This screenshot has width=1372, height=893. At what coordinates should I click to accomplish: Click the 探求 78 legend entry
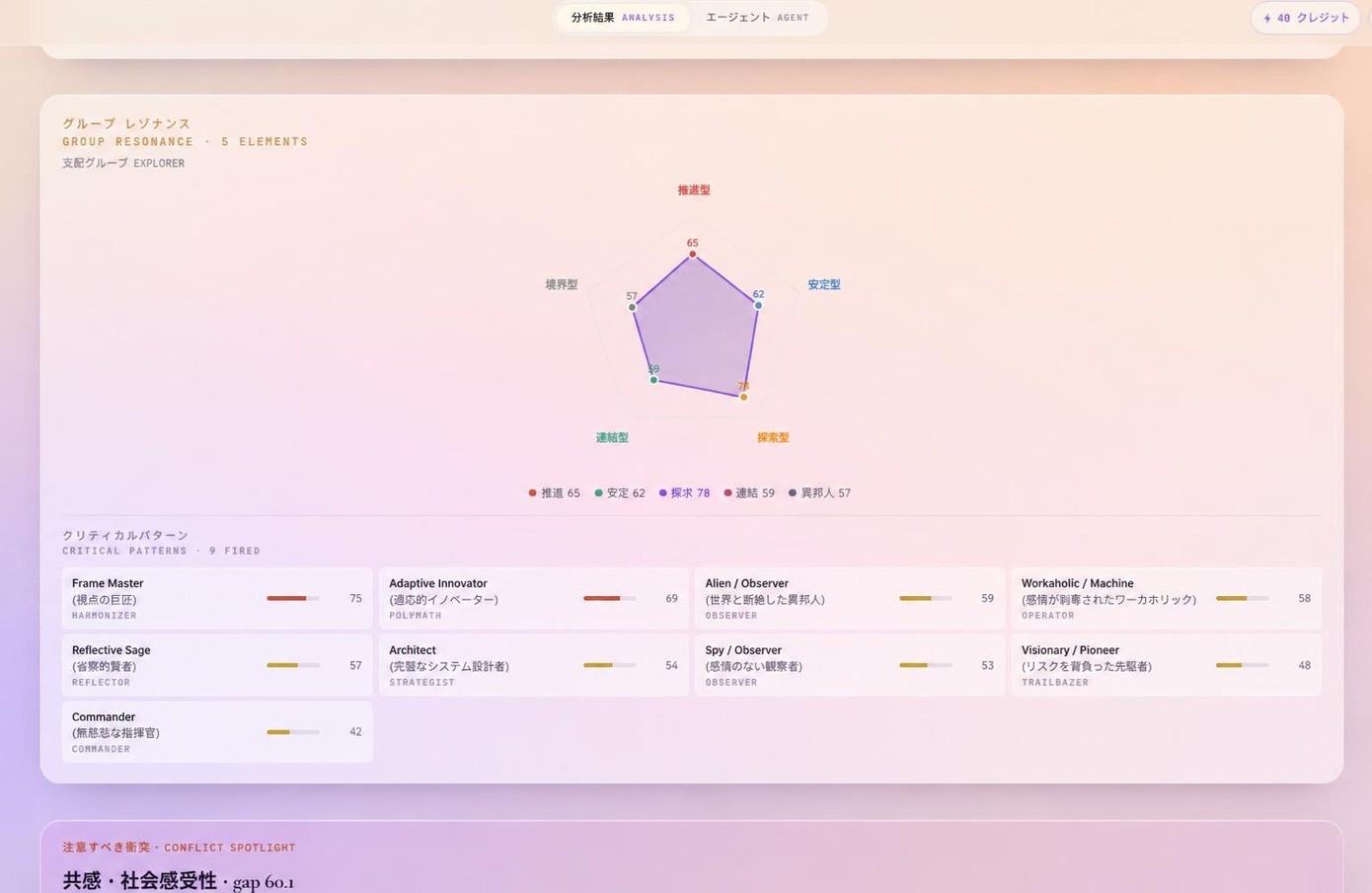tap(684, 493)
